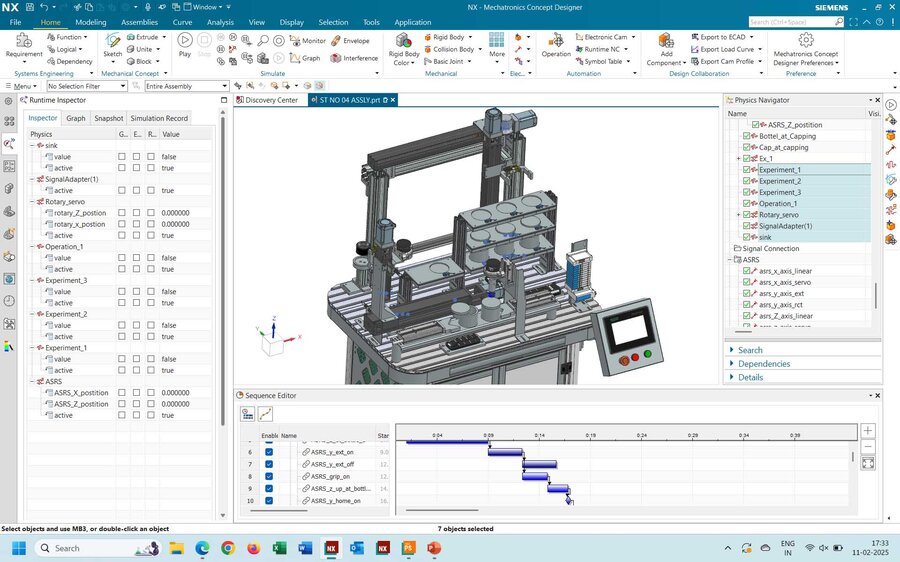The image size is (900, 562).
Task: Open Mechatronics Concept Designer Preferences
Action: click(x=805, y=49)
